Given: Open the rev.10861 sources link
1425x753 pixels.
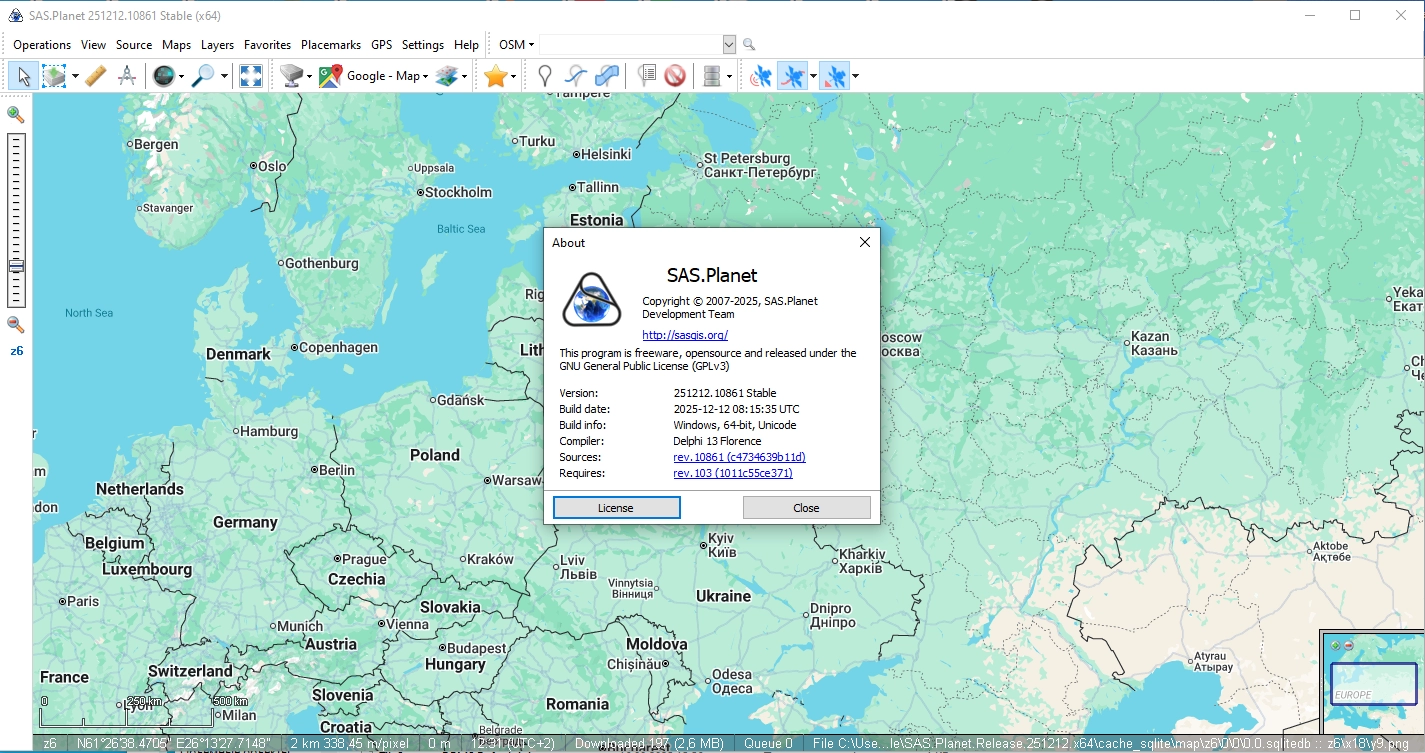Looking at the screenshot, I should coord(739,457).
